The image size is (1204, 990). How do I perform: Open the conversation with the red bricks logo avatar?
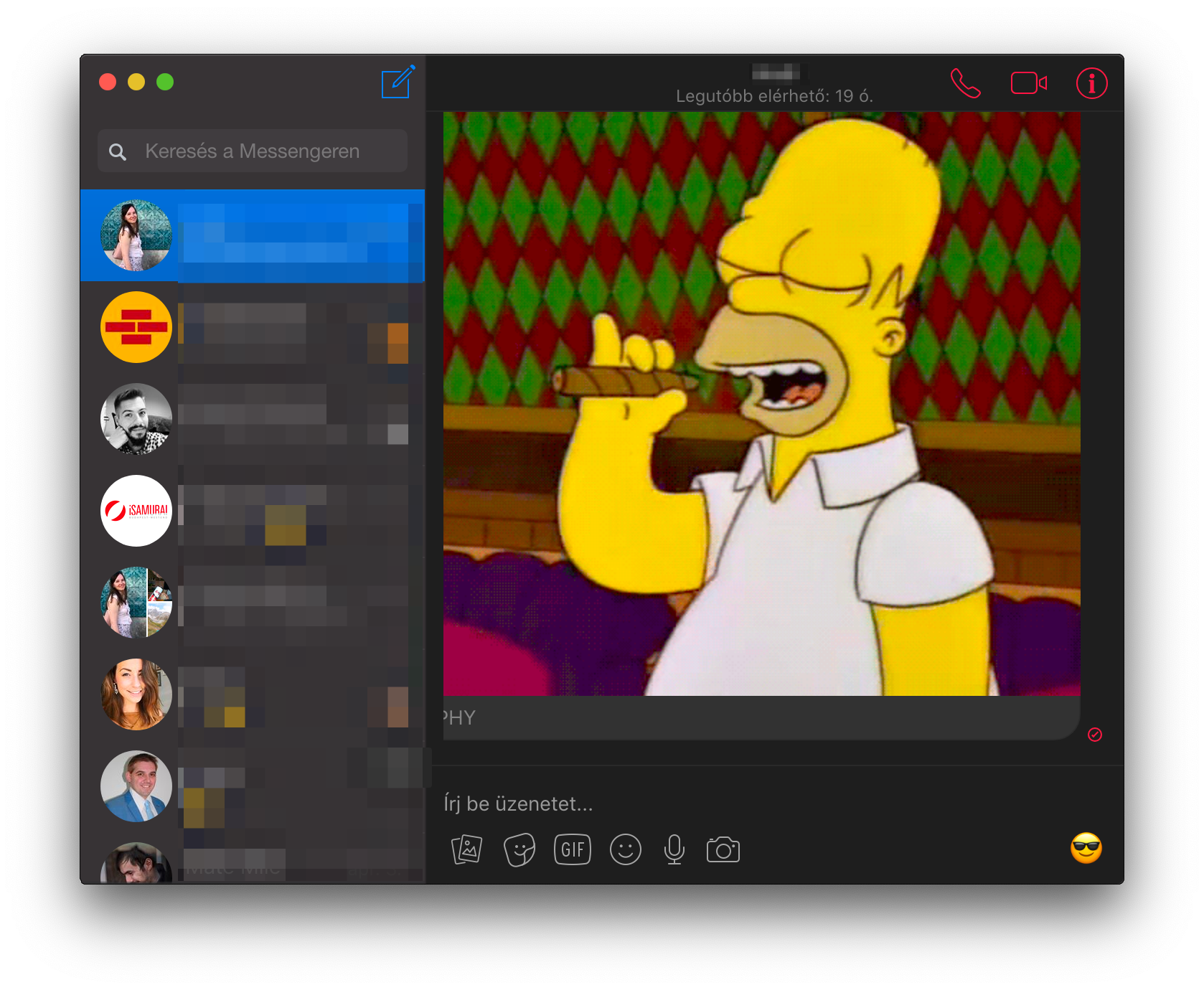[253, 327]
